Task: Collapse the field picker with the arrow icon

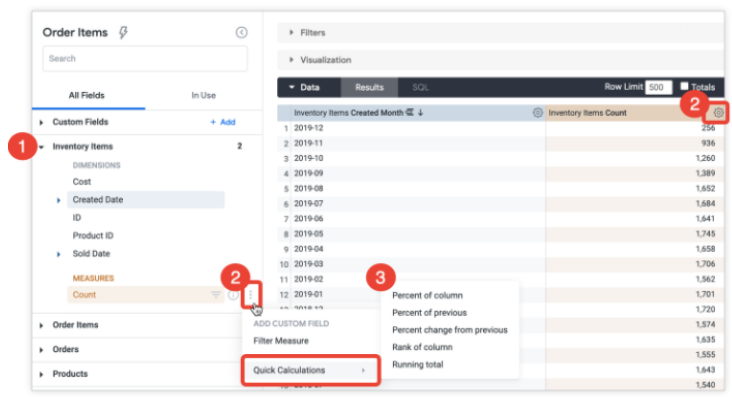Action: tap(241, 32)
